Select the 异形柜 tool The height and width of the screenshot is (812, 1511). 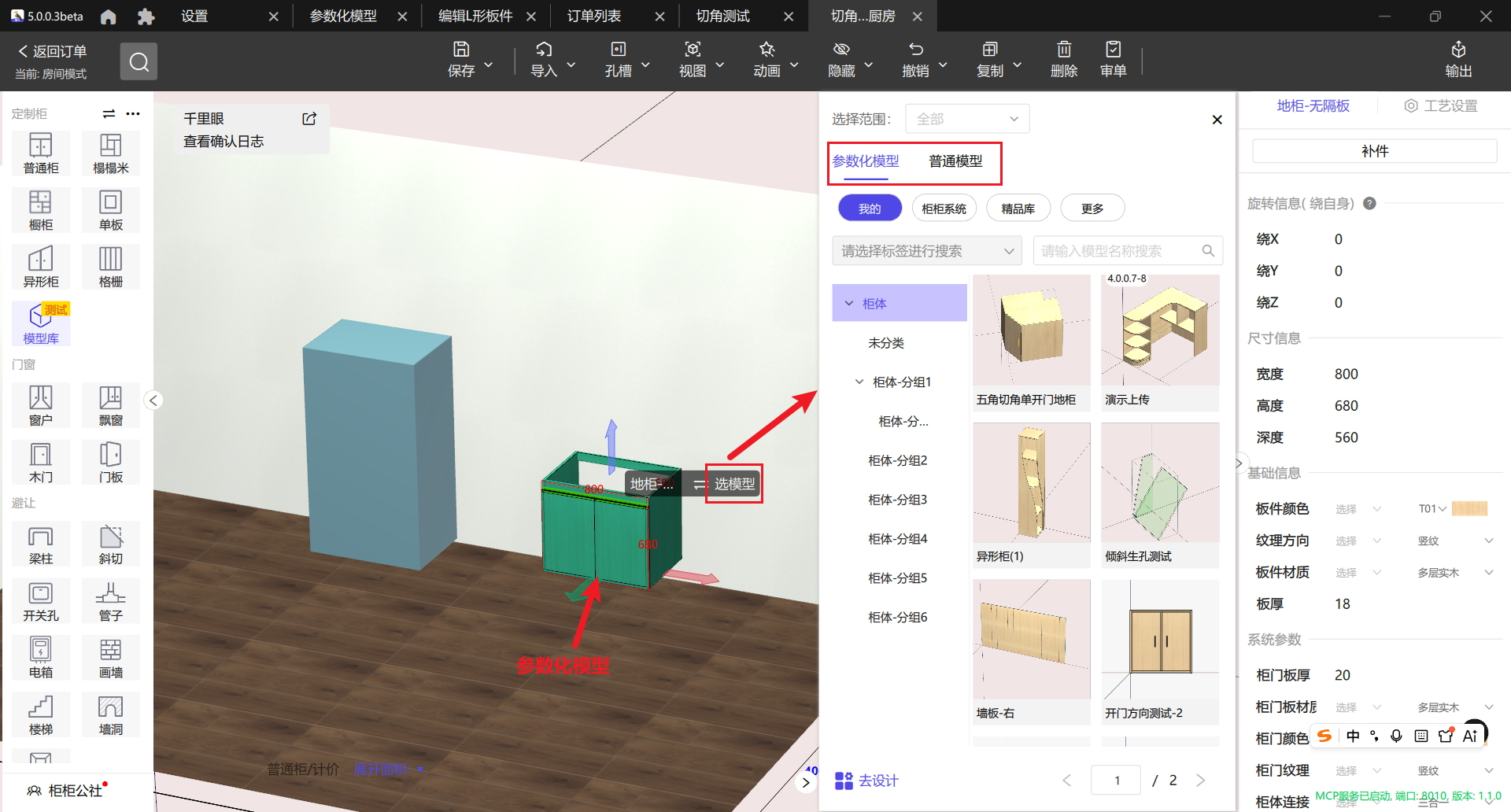click(x=41, y=267)
